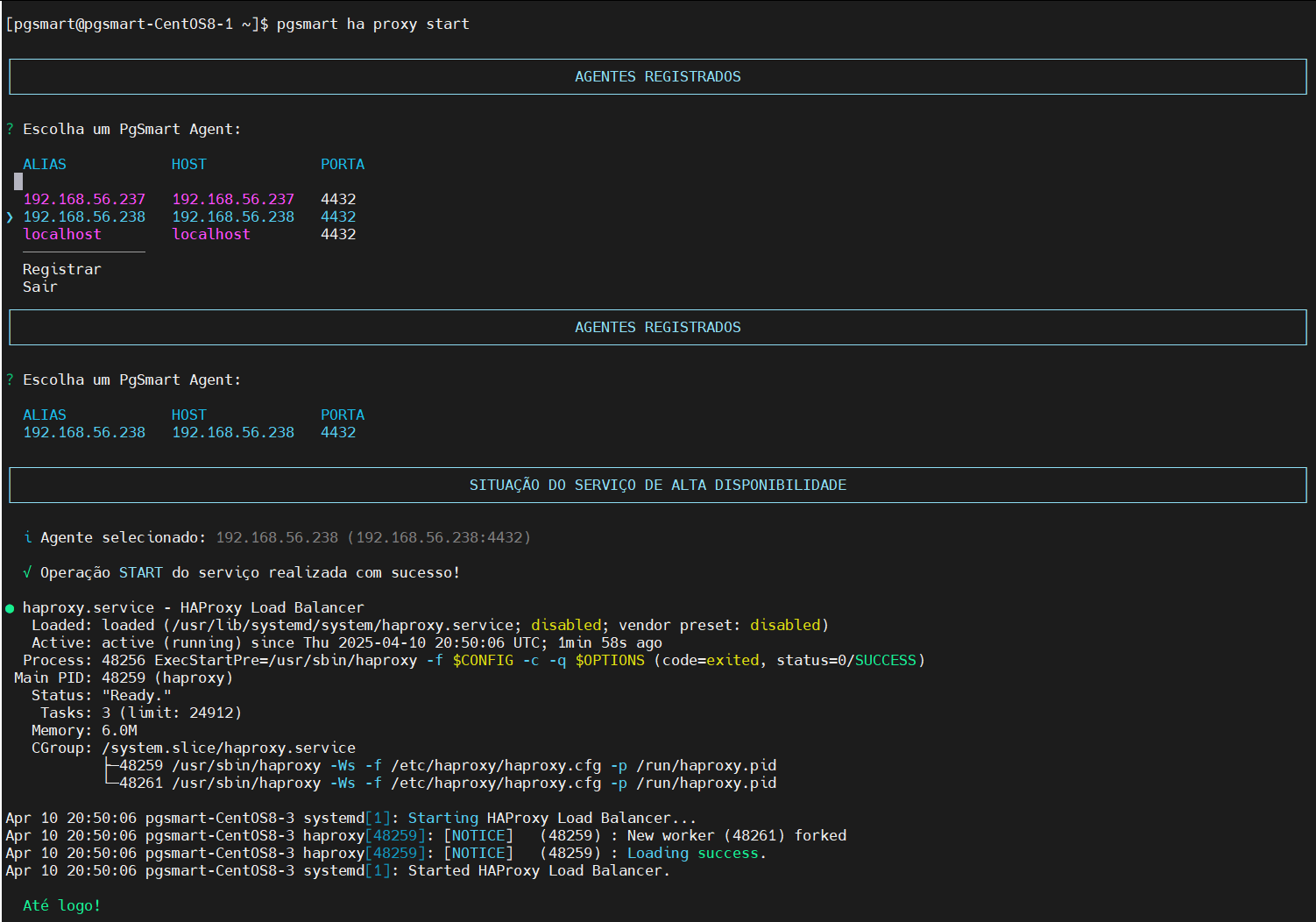
Task: Click the selection arrow beside 192.168.56.238
Action: pos(10,216)
